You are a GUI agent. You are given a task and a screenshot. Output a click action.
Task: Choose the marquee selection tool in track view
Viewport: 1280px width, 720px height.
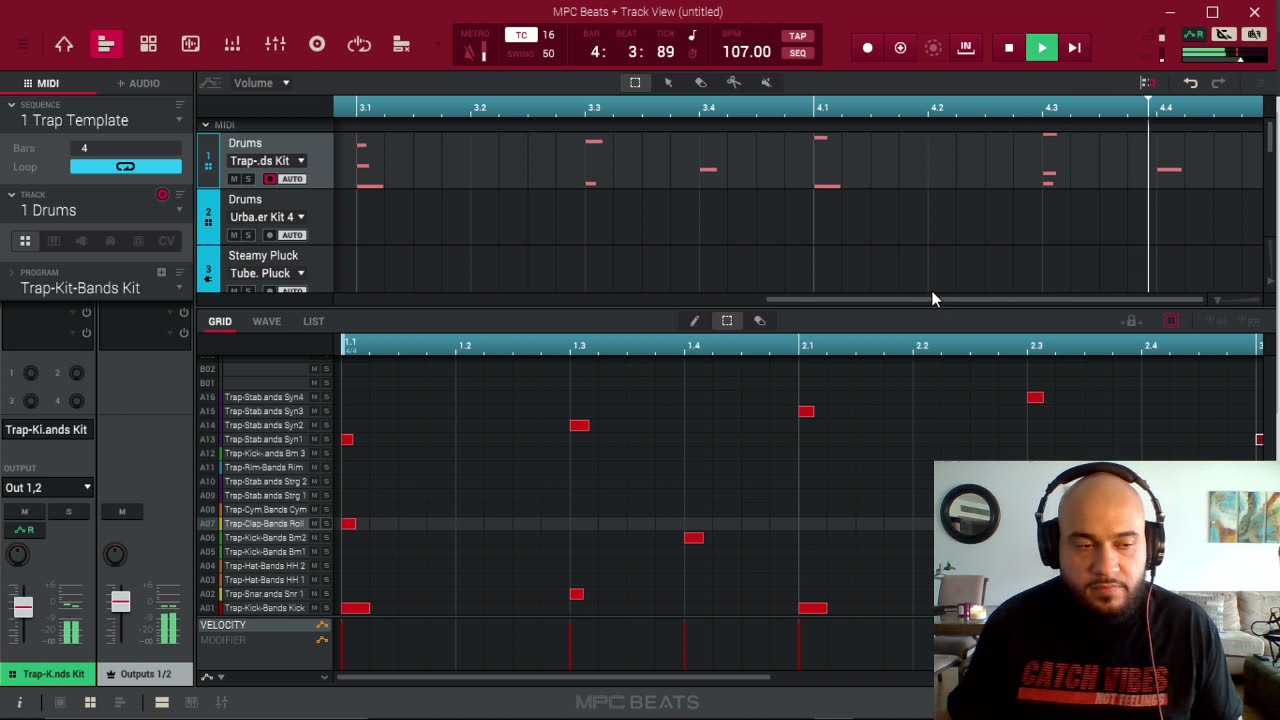tap(635, 83)
